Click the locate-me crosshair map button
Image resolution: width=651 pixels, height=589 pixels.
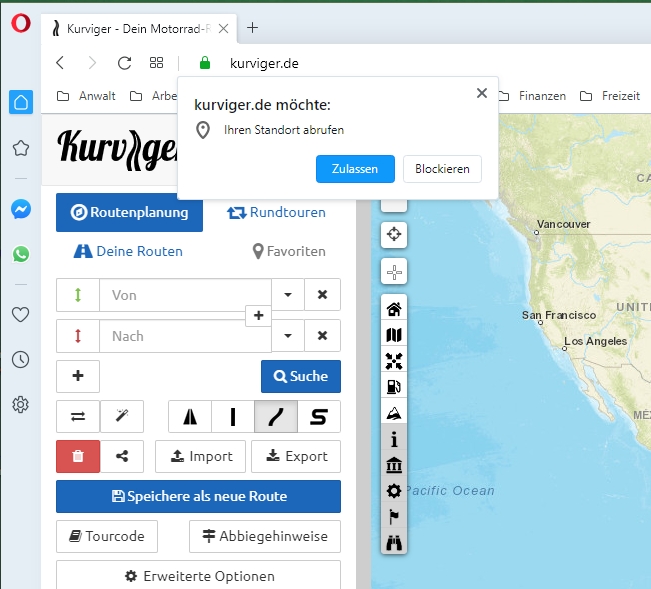394,235
